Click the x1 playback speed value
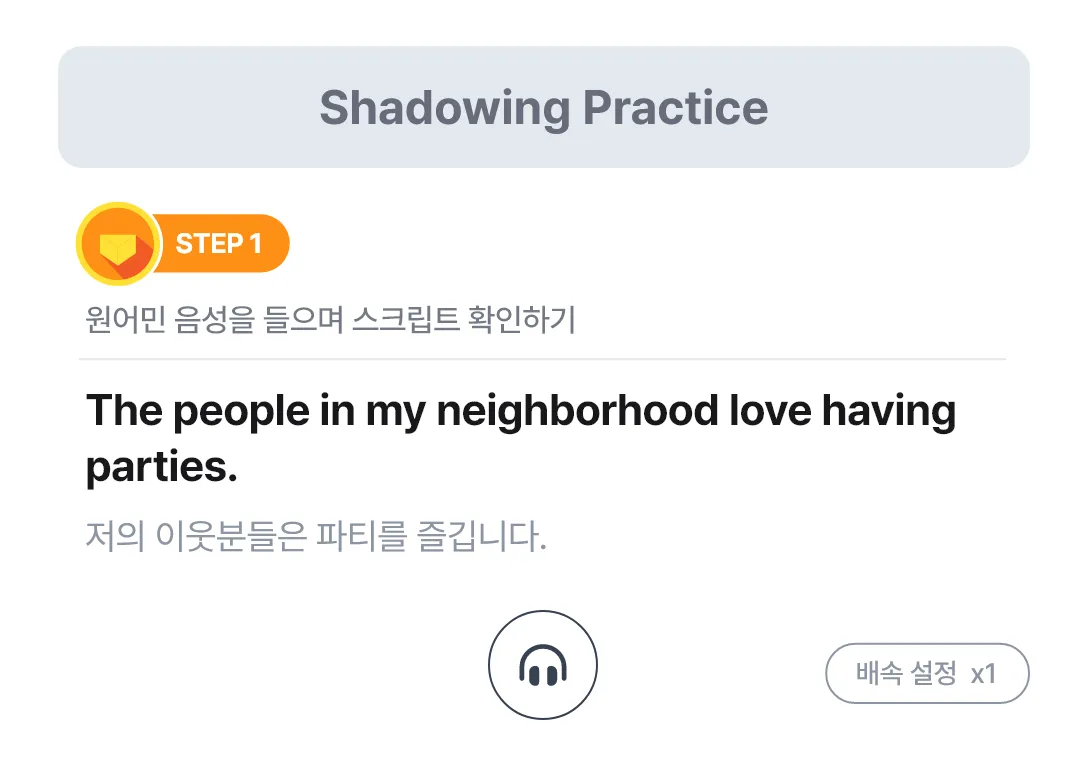The height and width of the screenshot is (768, 1084). (984, 673)
